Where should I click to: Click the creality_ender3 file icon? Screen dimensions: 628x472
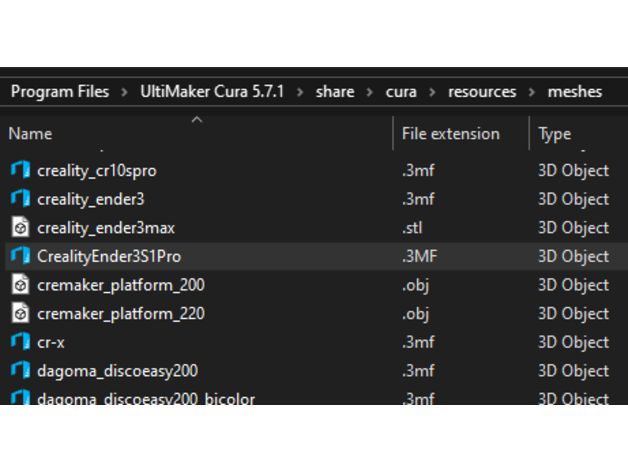20,199
